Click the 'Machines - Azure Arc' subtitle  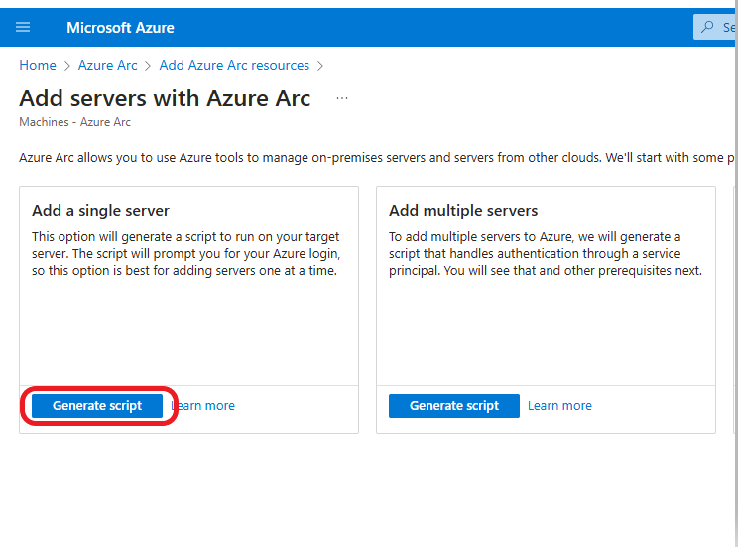tap(75, 122)
